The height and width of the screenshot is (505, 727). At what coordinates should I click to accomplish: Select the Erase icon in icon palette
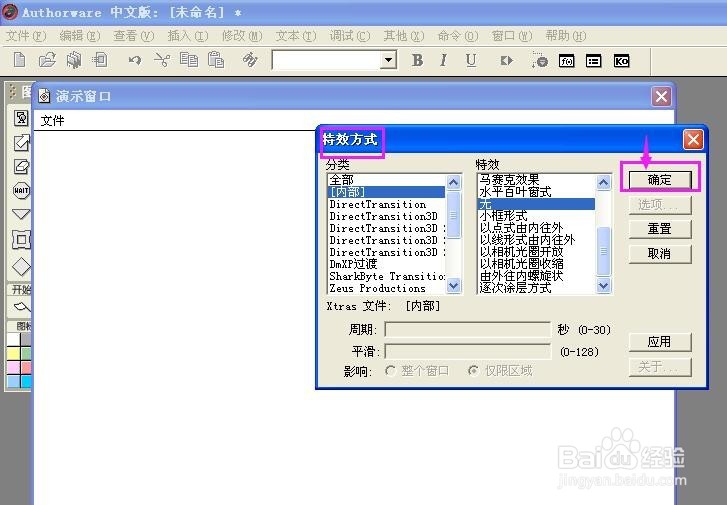coord(21,166)
